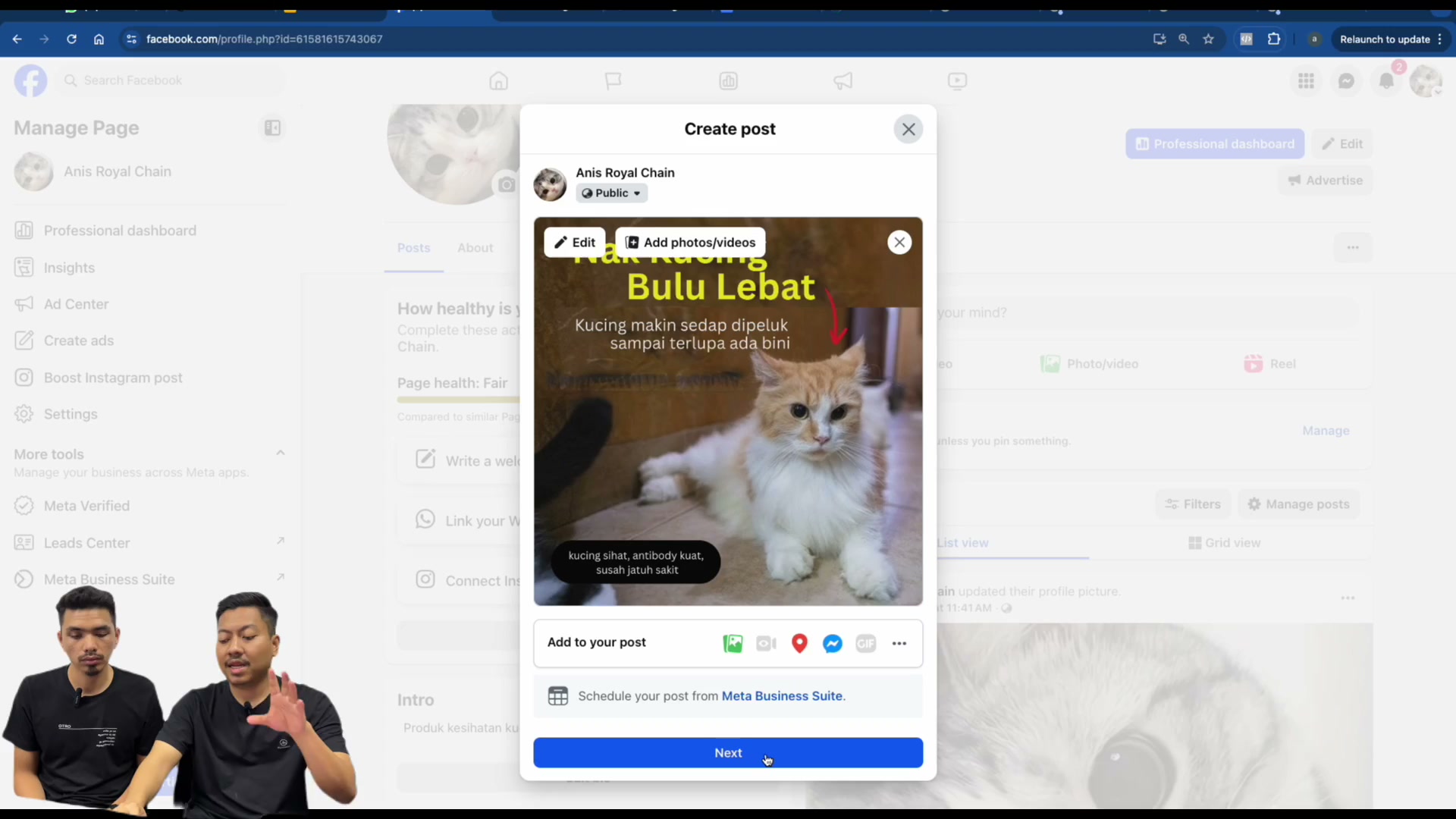
Task: Click the Facebook logo
Action: 30,80
